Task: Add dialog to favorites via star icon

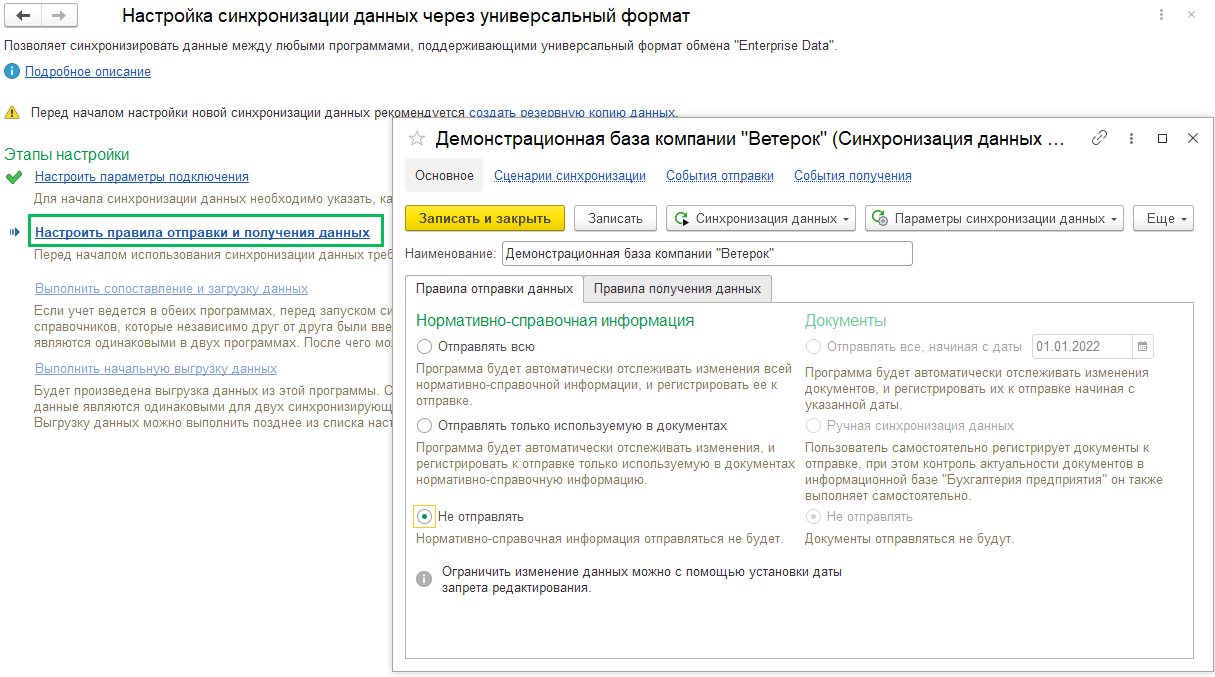Action: 418,139
